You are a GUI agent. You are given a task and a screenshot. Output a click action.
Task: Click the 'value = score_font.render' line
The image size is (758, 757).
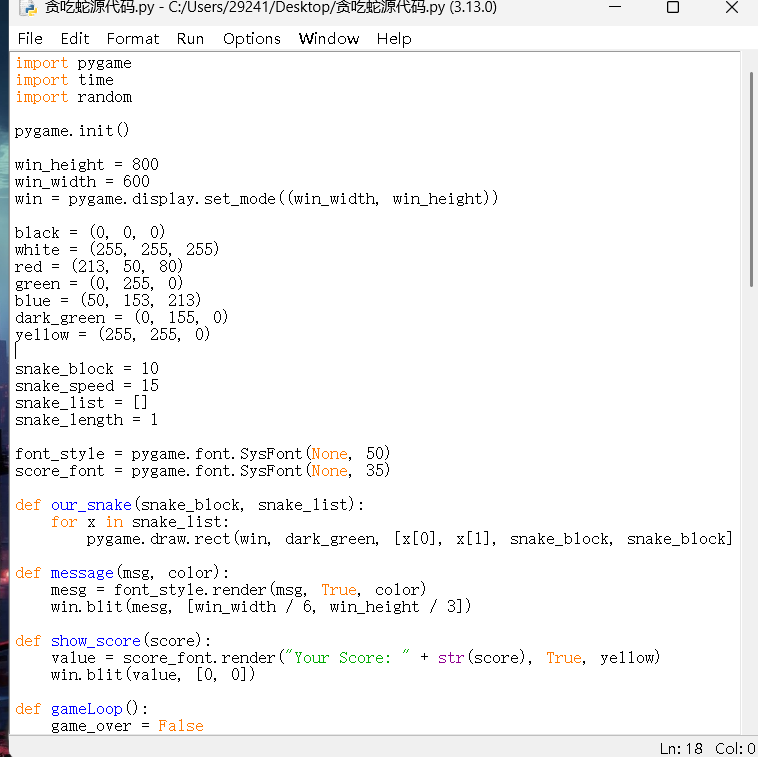(355, 658)
